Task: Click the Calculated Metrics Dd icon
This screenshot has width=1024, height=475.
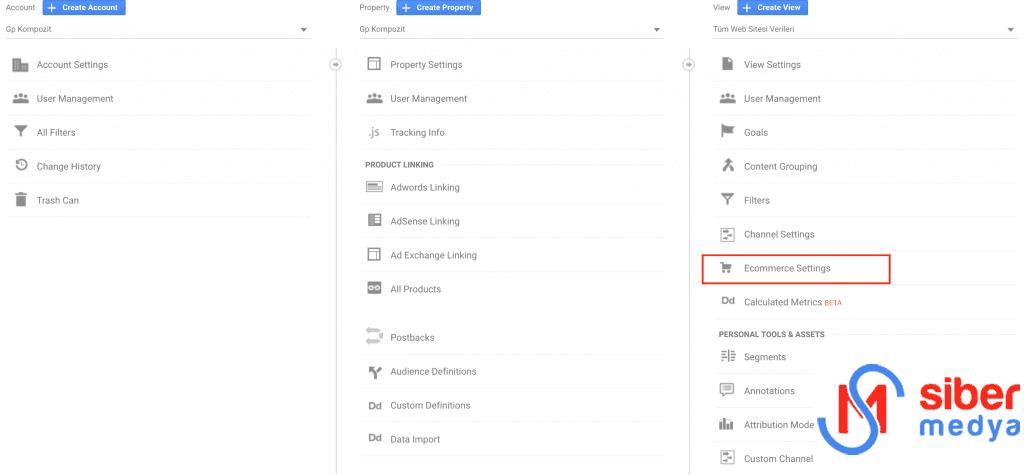Action: (728, 301)
